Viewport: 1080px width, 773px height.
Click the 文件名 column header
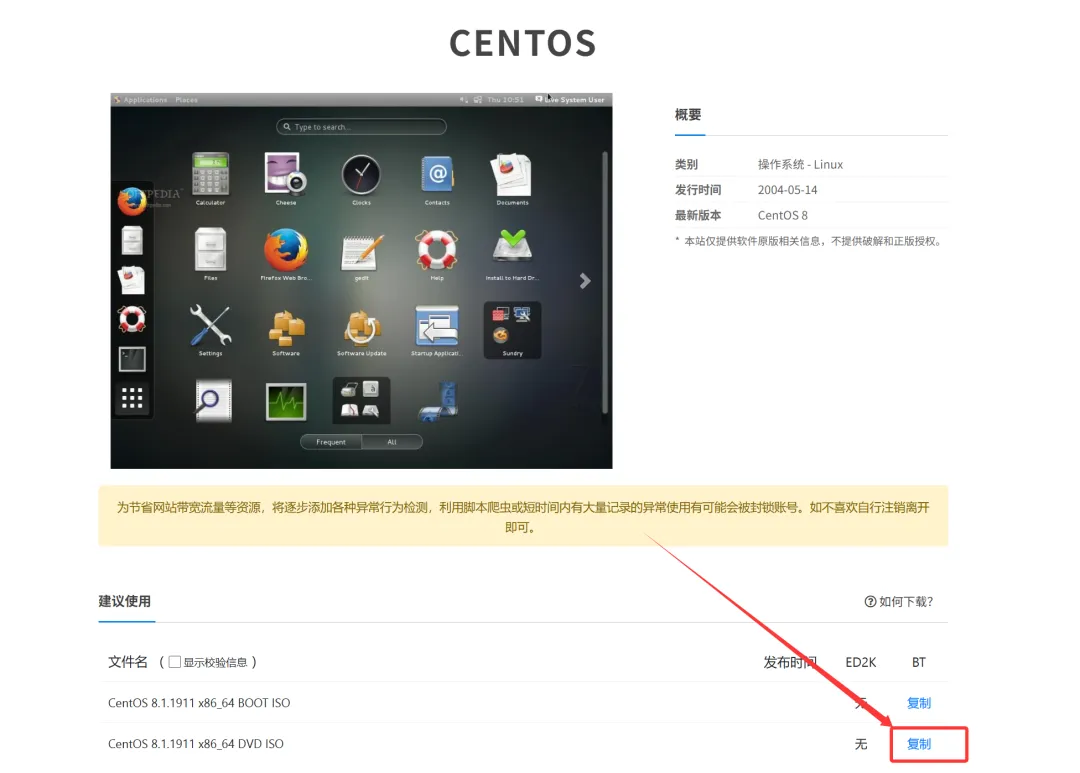point(127,662)
